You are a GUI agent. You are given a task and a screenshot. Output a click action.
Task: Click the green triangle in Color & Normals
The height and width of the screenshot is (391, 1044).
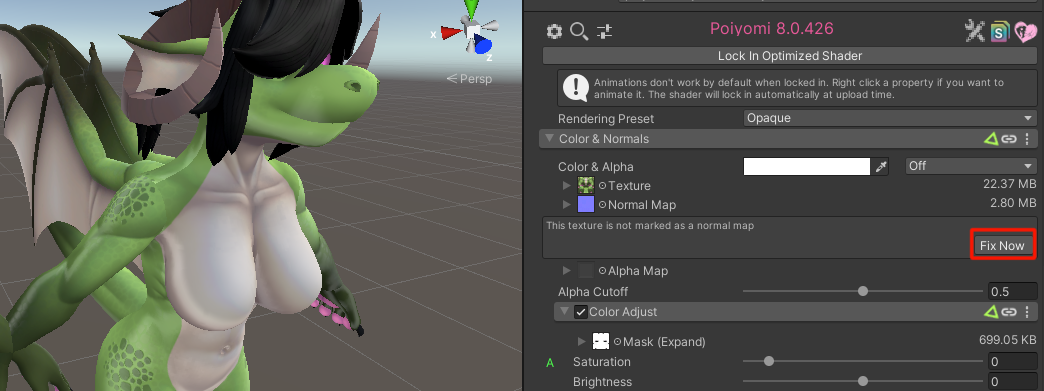tap(991, 139)
